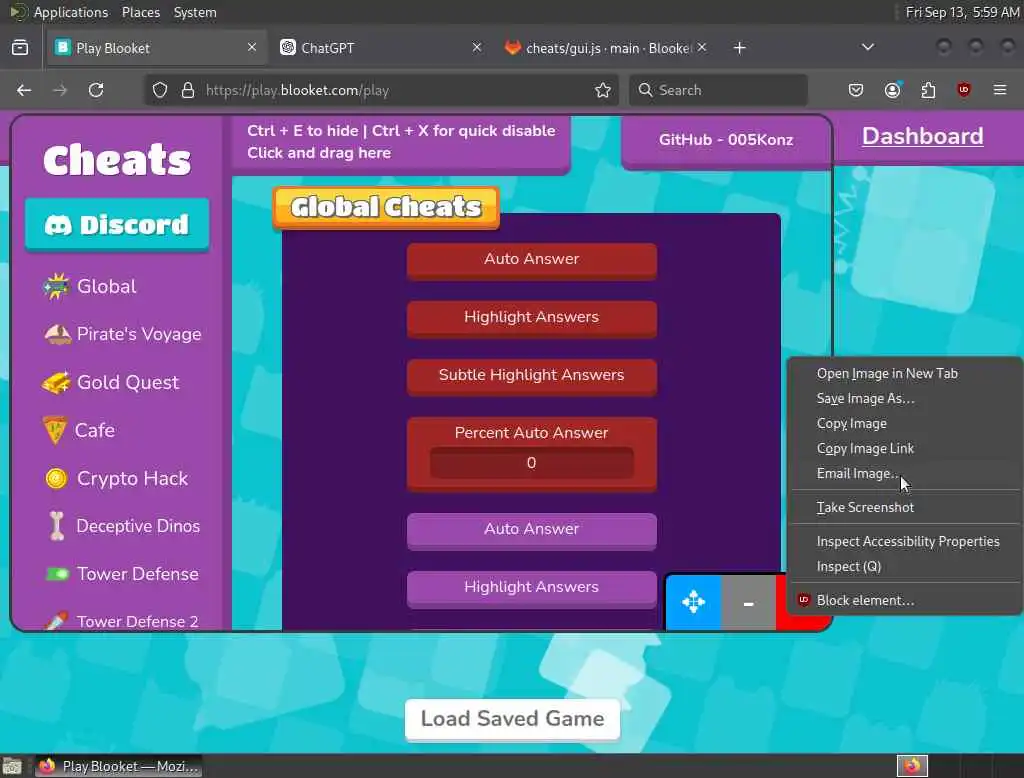
Task: Open Firefox hamburger application menu
Action: point(1000,90)
